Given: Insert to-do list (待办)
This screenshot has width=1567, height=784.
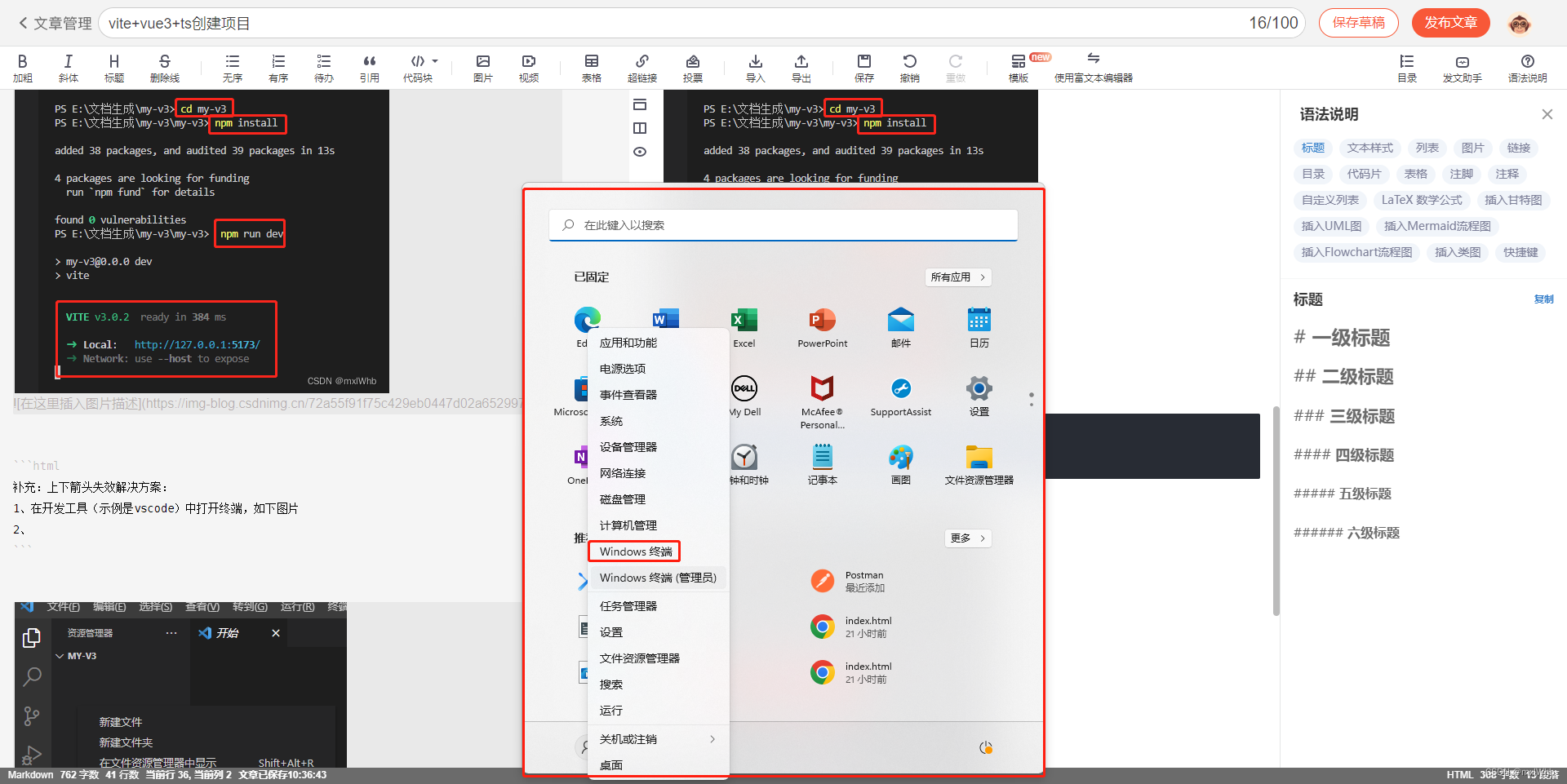Looking at the screenshot, I should [x=324, y=69].
